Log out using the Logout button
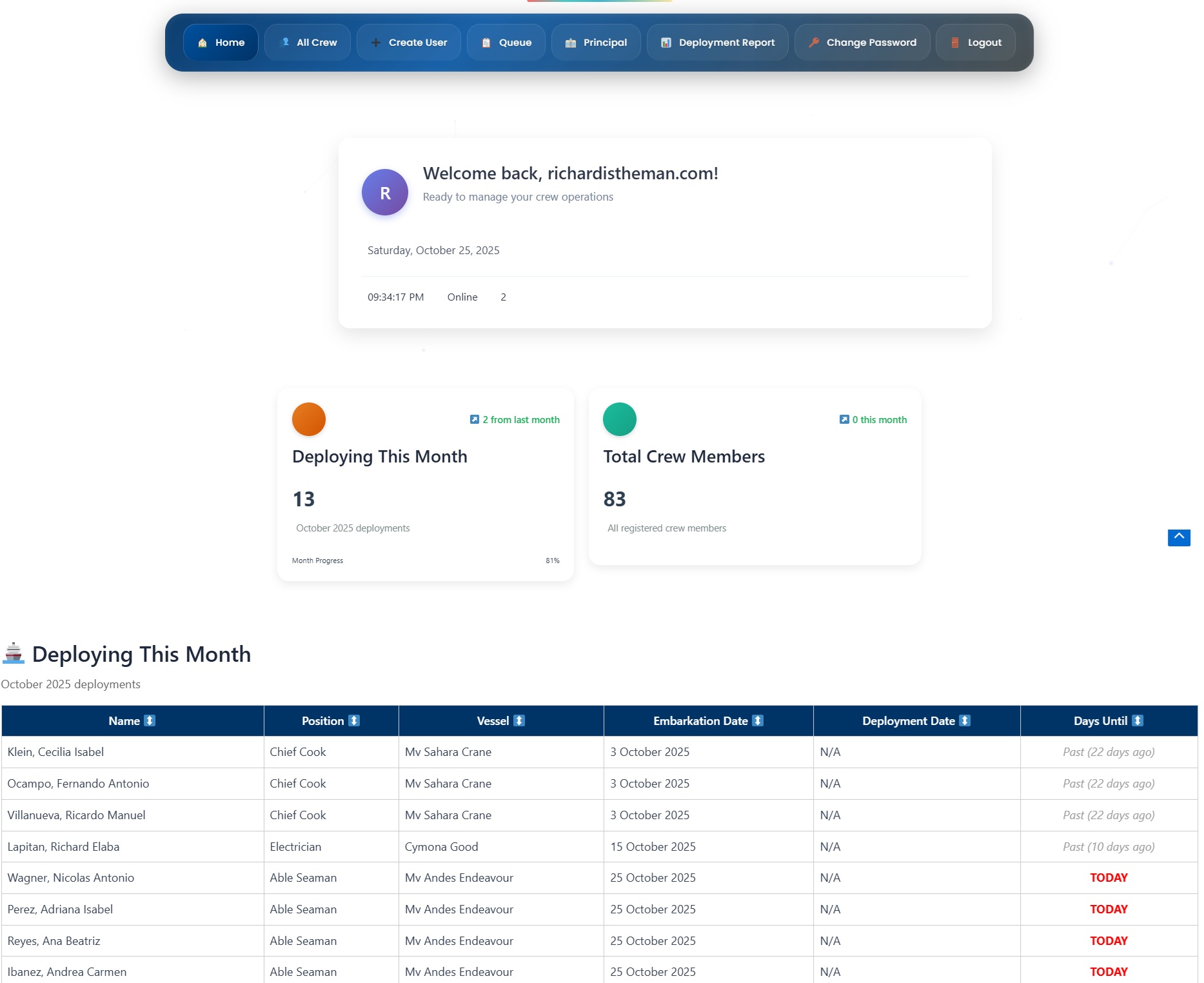This screenshot has width=1204, height=983. (x=976, y=43)
